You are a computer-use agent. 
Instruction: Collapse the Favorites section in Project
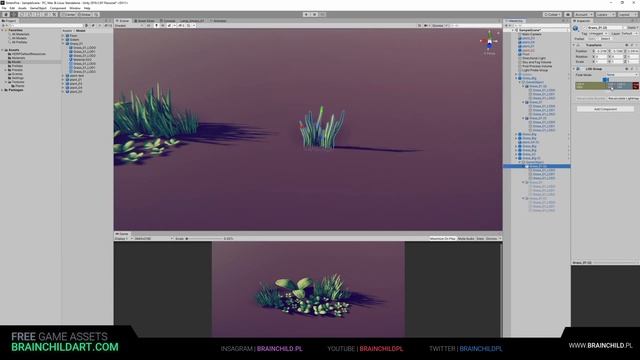pyautogui.click(x=2, y=30)
